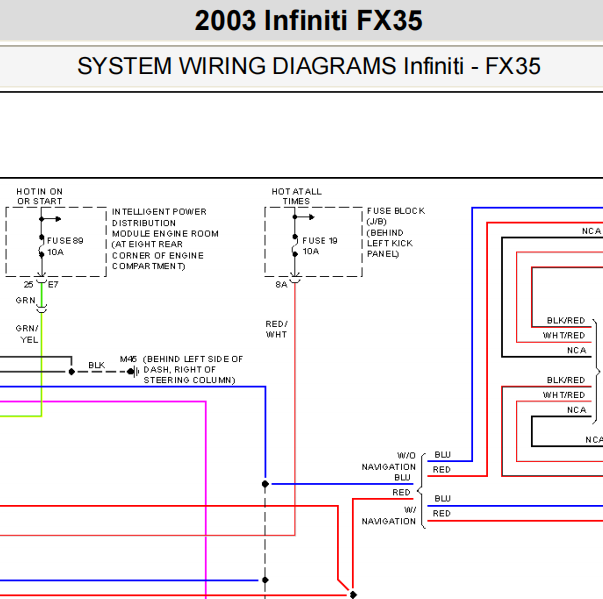Click the "RED/WHT" wire color label
The height and width of the screenshot is (599, 603).
(277, 329)
